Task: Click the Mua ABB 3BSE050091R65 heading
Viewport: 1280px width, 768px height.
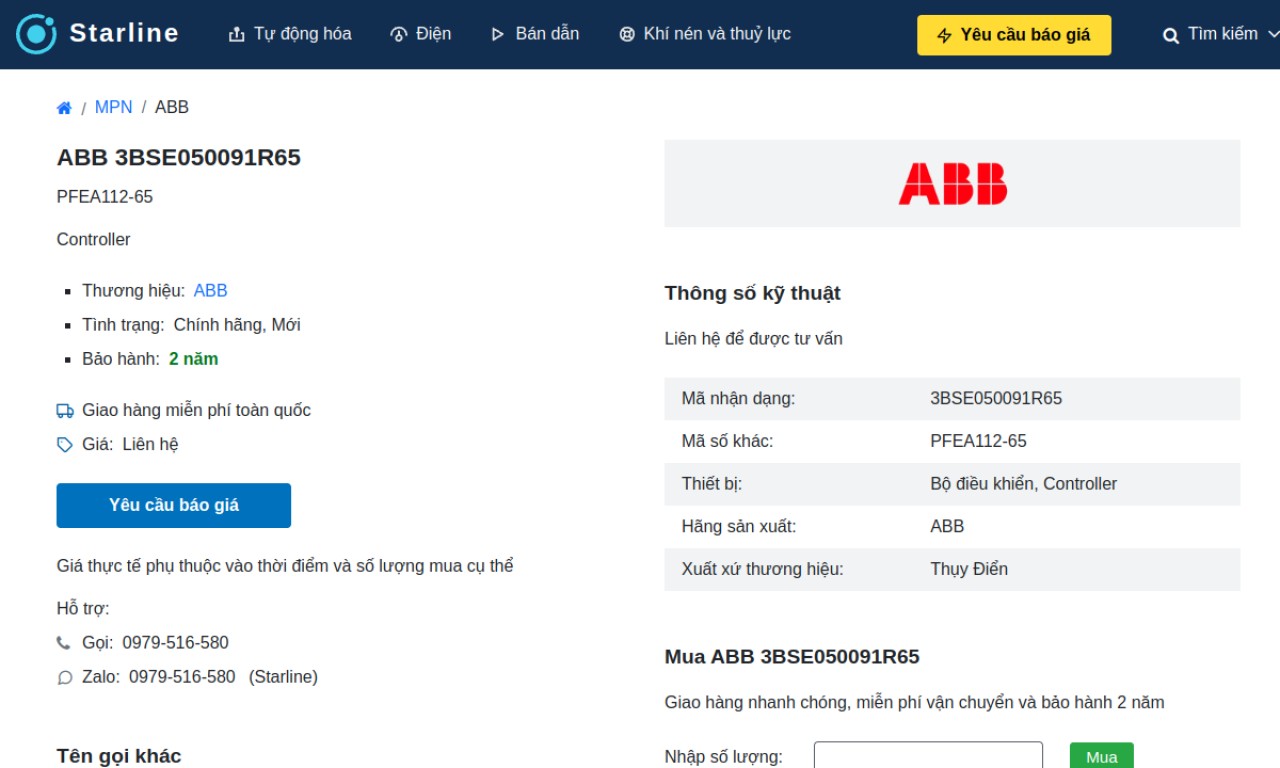Action: [x=792, y=657]
